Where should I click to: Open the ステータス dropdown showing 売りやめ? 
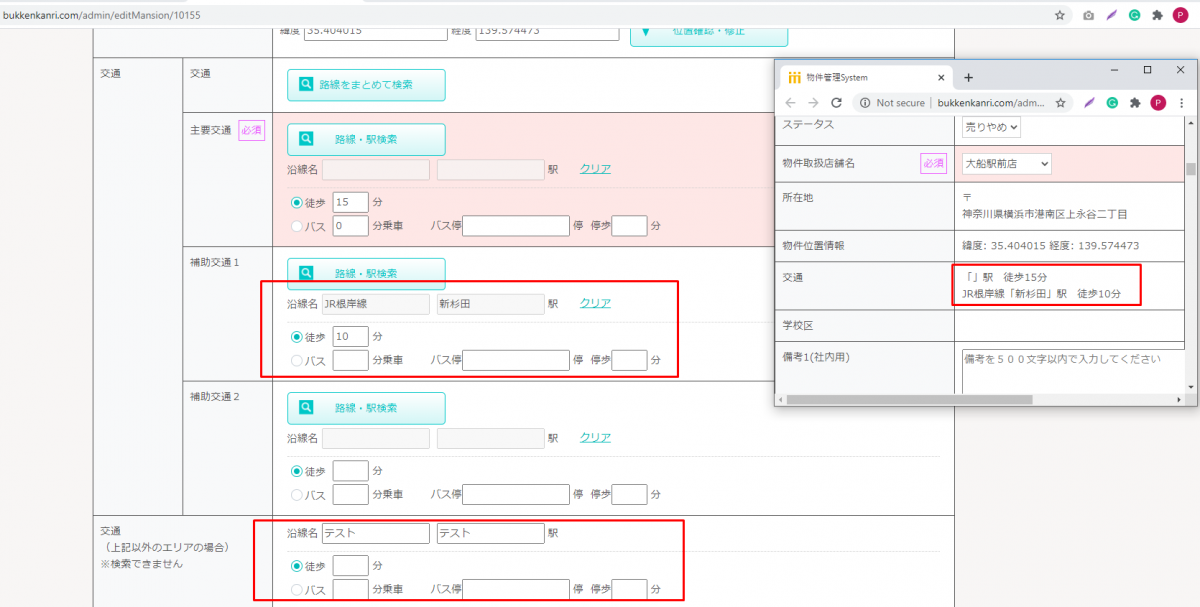(991, 127)
